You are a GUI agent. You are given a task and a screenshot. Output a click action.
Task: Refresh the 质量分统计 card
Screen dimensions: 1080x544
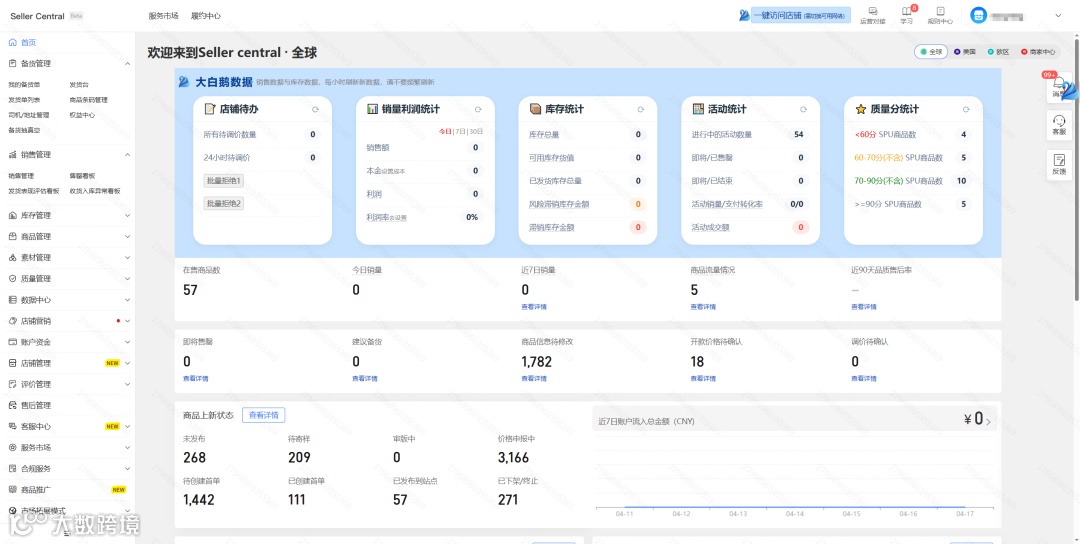pos(966,109)
